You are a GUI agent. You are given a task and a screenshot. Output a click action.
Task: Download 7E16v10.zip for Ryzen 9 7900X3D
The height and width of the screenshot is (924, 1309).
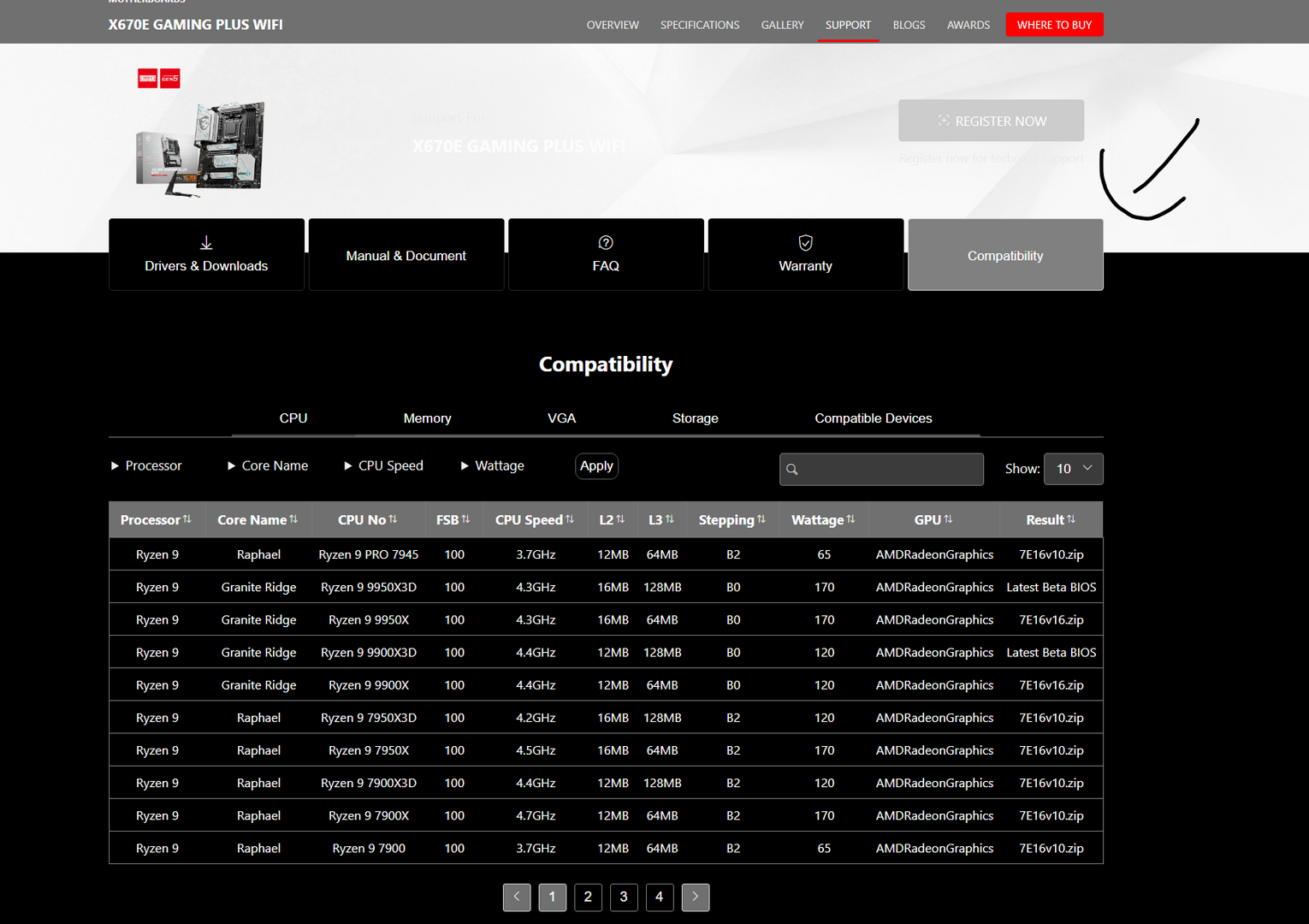coord(1051,783)
